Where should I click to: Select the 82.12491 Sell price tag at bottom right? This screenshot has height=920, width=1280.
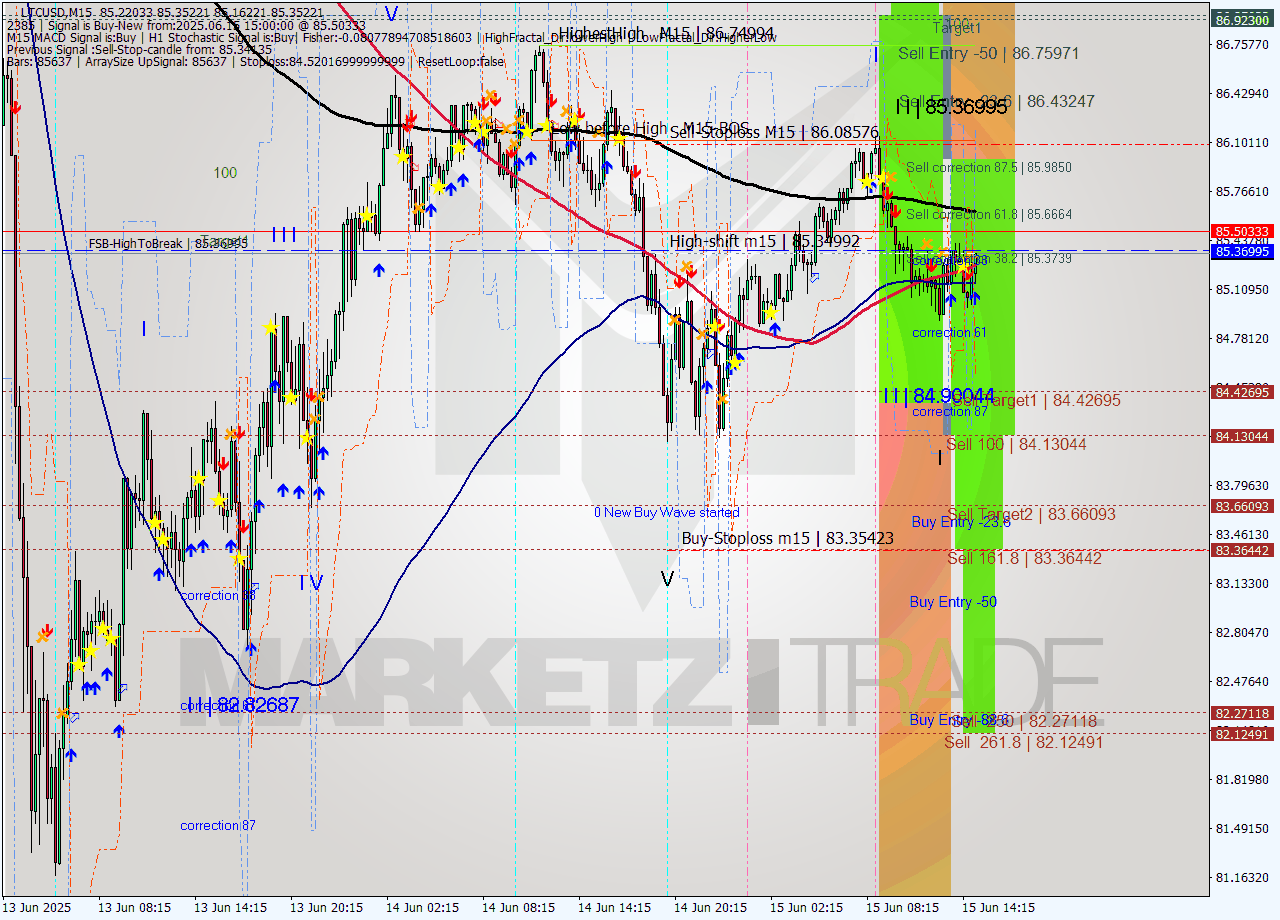(x=1243, y=735)
